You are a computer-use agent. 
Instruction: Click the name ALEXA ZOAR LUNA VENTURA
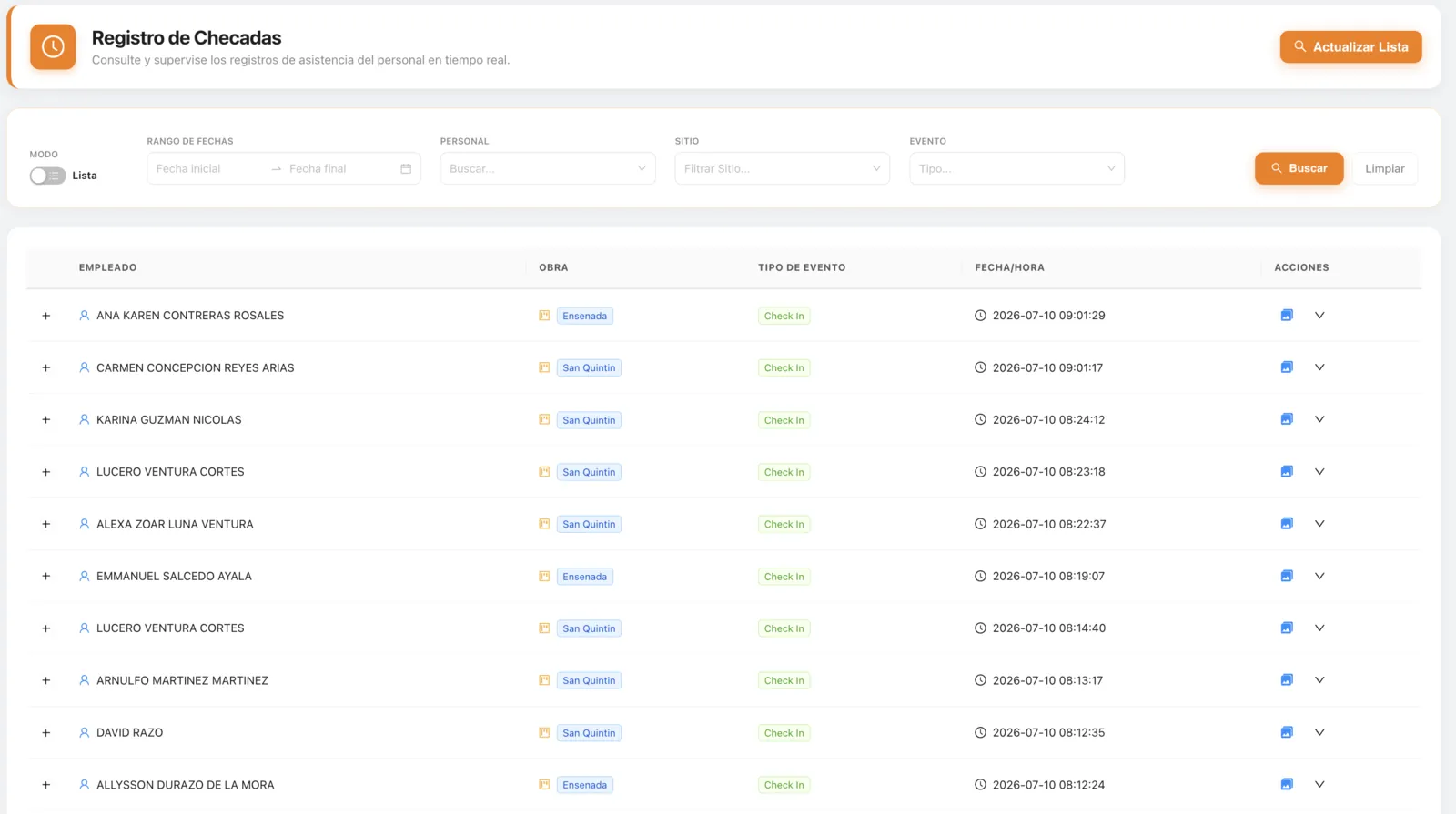(175, 524)
